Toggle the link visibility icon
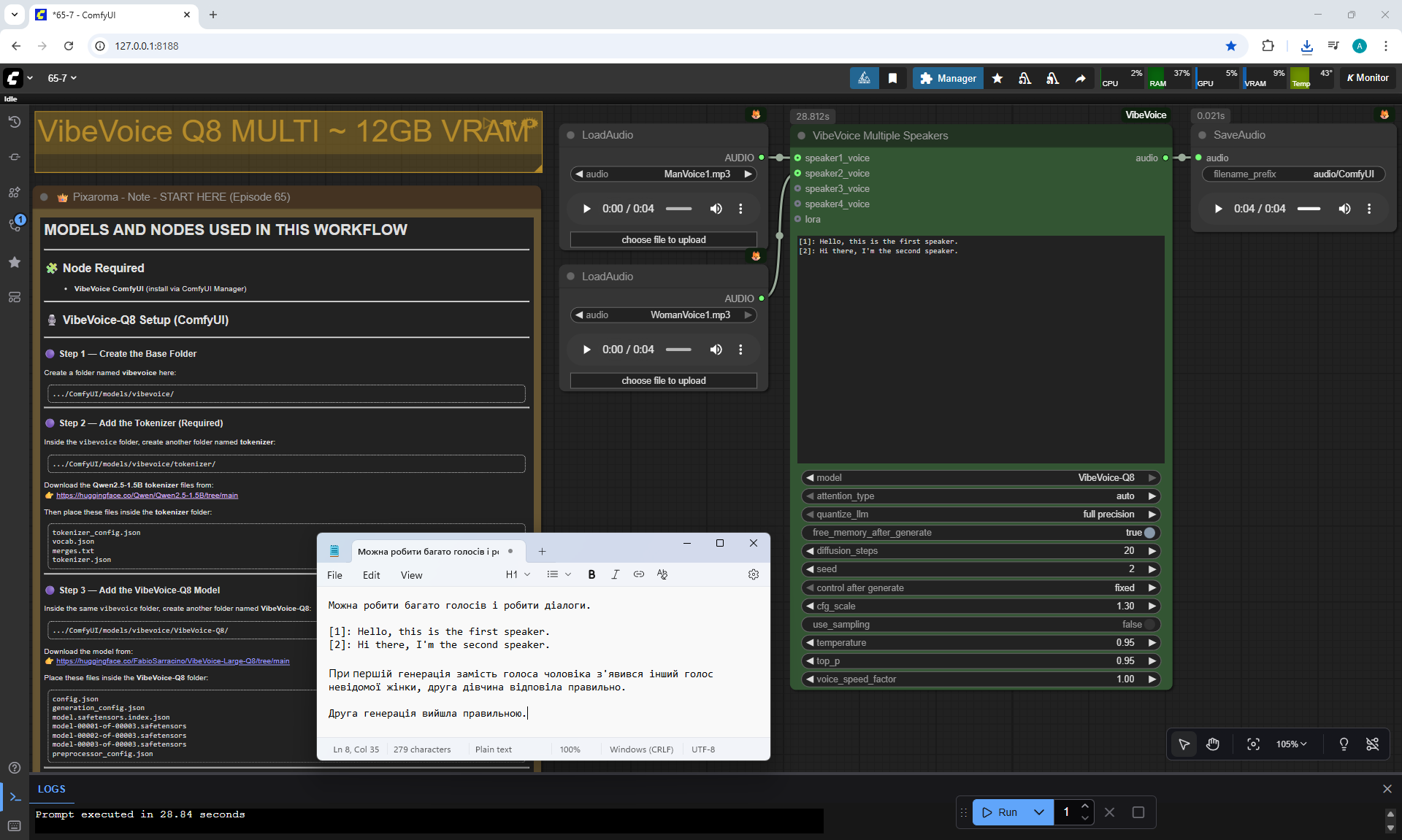 (1372, 744)
